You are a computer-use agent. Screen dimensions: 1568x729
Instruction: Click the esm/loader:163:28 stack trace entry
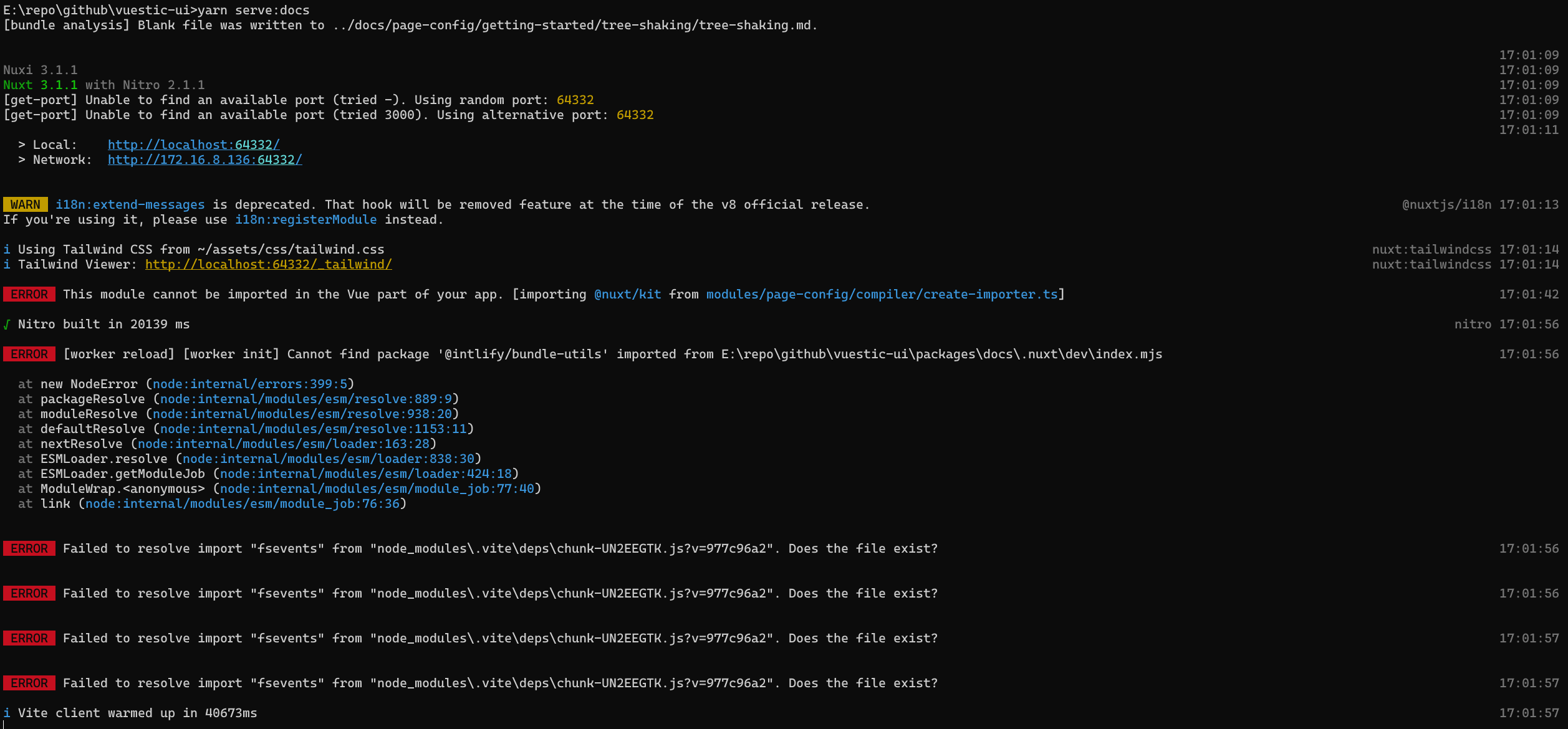click(284, 444)
